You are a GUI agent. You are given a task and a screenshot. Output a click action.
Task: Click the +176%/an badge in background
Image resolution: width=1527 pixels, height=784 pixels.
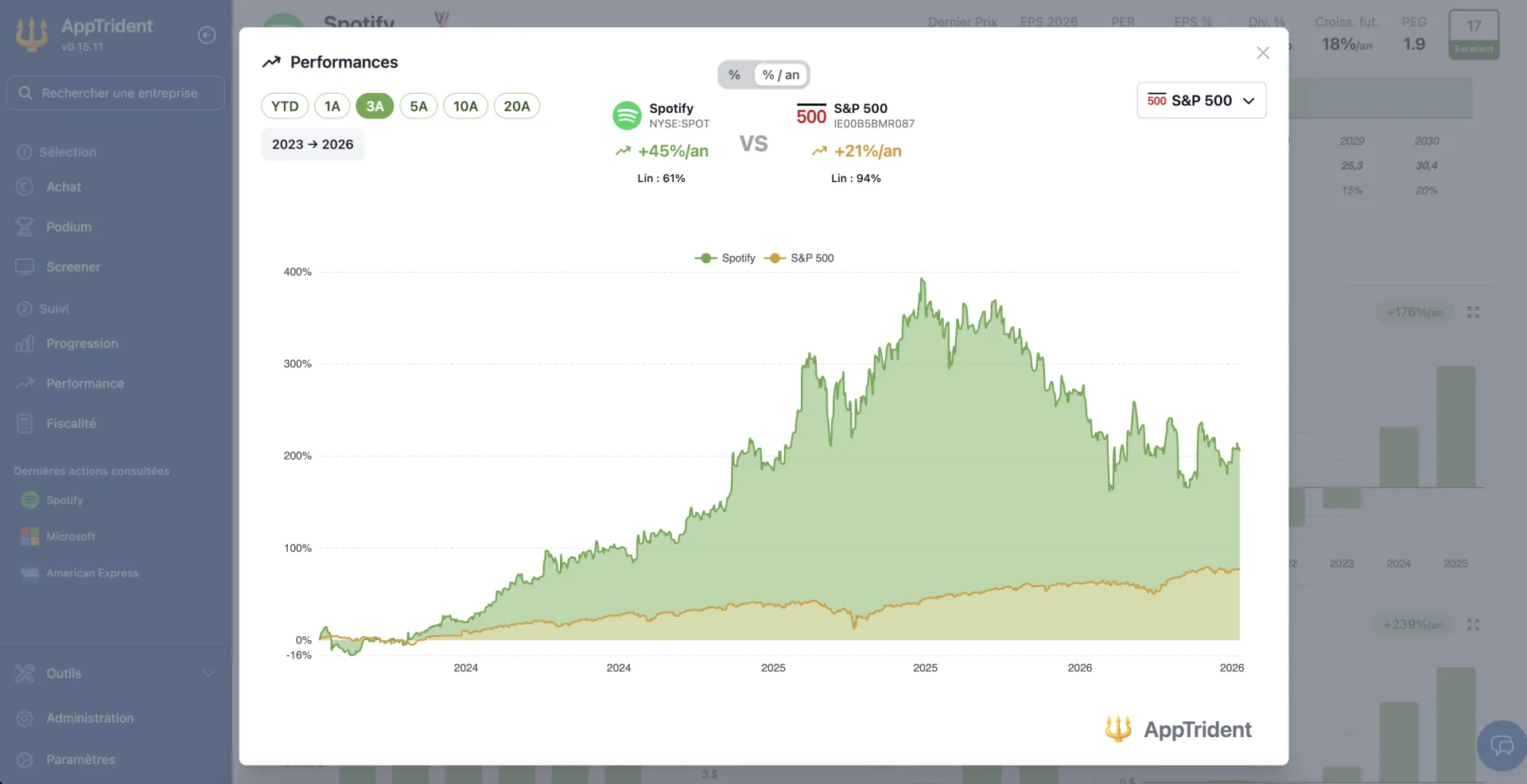(x=1414, y=313)
